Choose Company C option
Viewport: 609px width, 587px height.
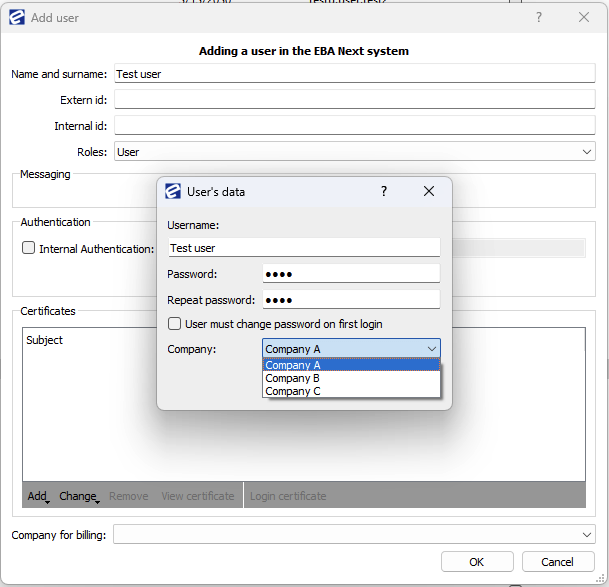[350, 391]
